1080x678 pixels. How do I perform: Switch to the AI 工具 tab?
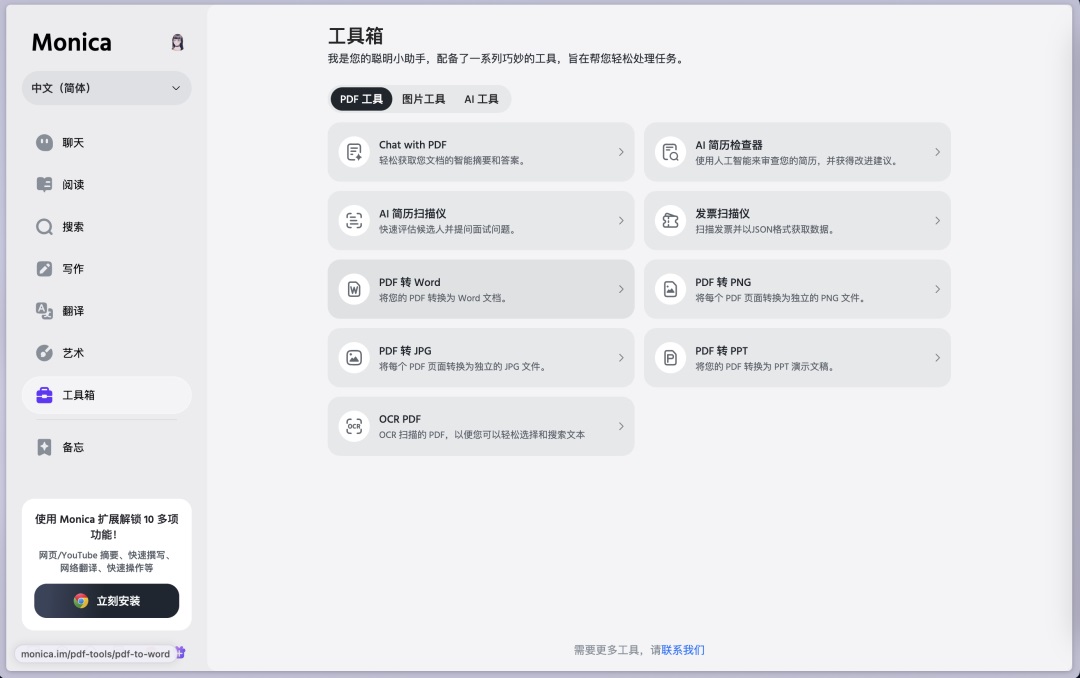tap(481, 99)
